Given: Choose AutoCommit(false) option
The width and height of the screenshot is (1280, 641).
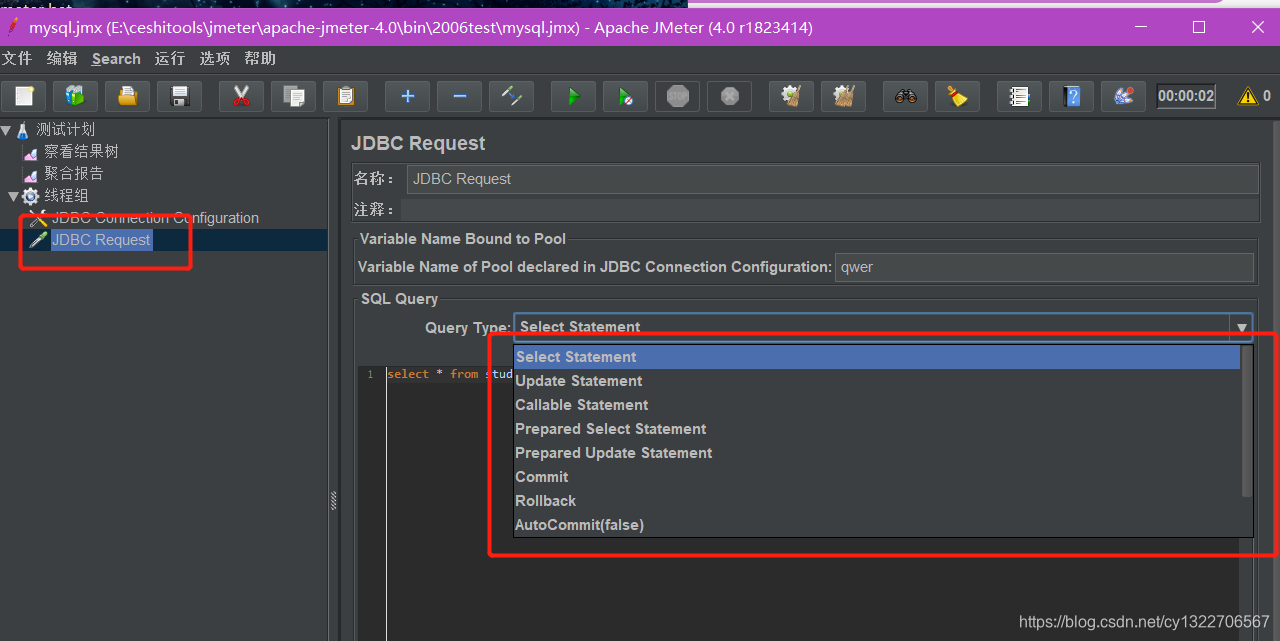Looking at the screenshot, I should 877,525.
